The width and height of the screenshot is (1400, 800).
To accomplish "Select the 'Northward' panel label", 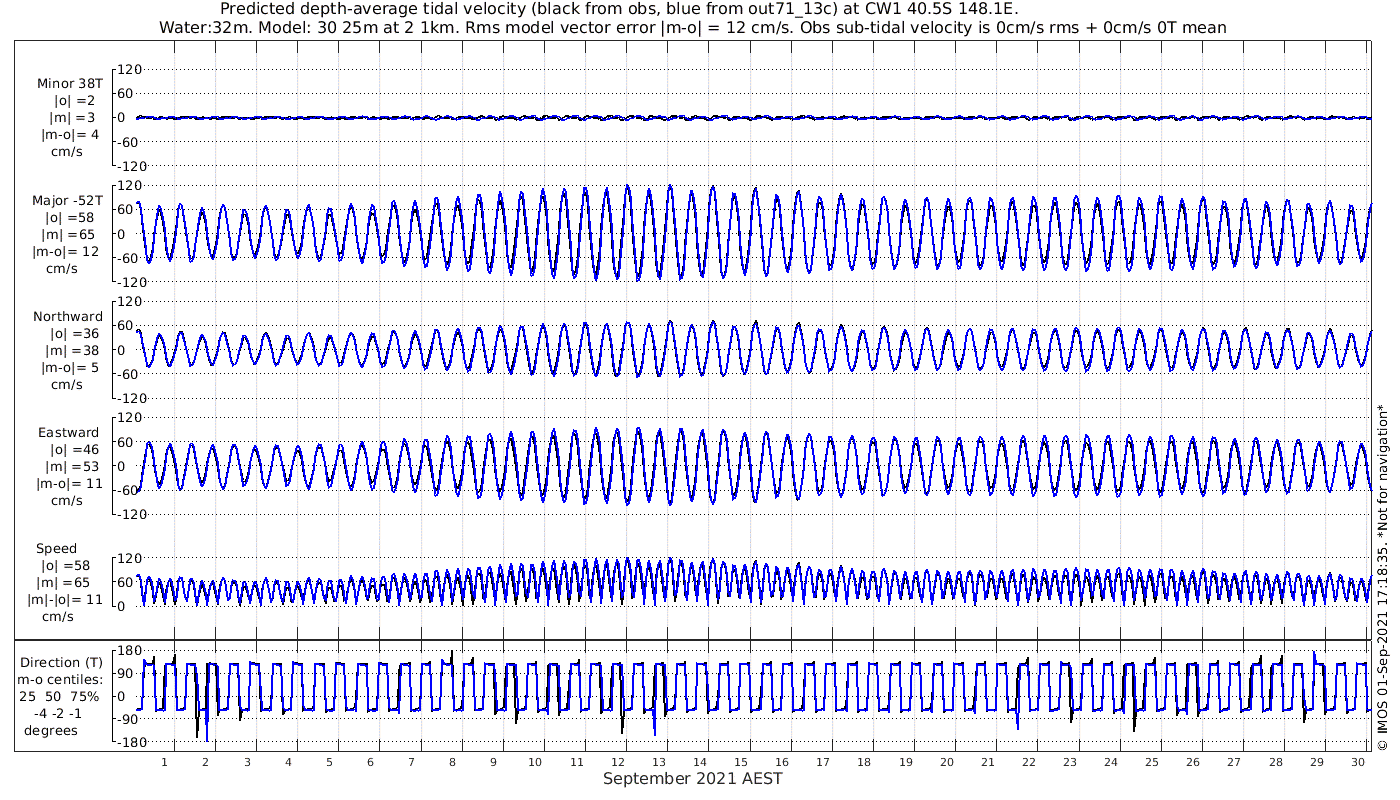I will pyautogui.click(x=68, y=317).
